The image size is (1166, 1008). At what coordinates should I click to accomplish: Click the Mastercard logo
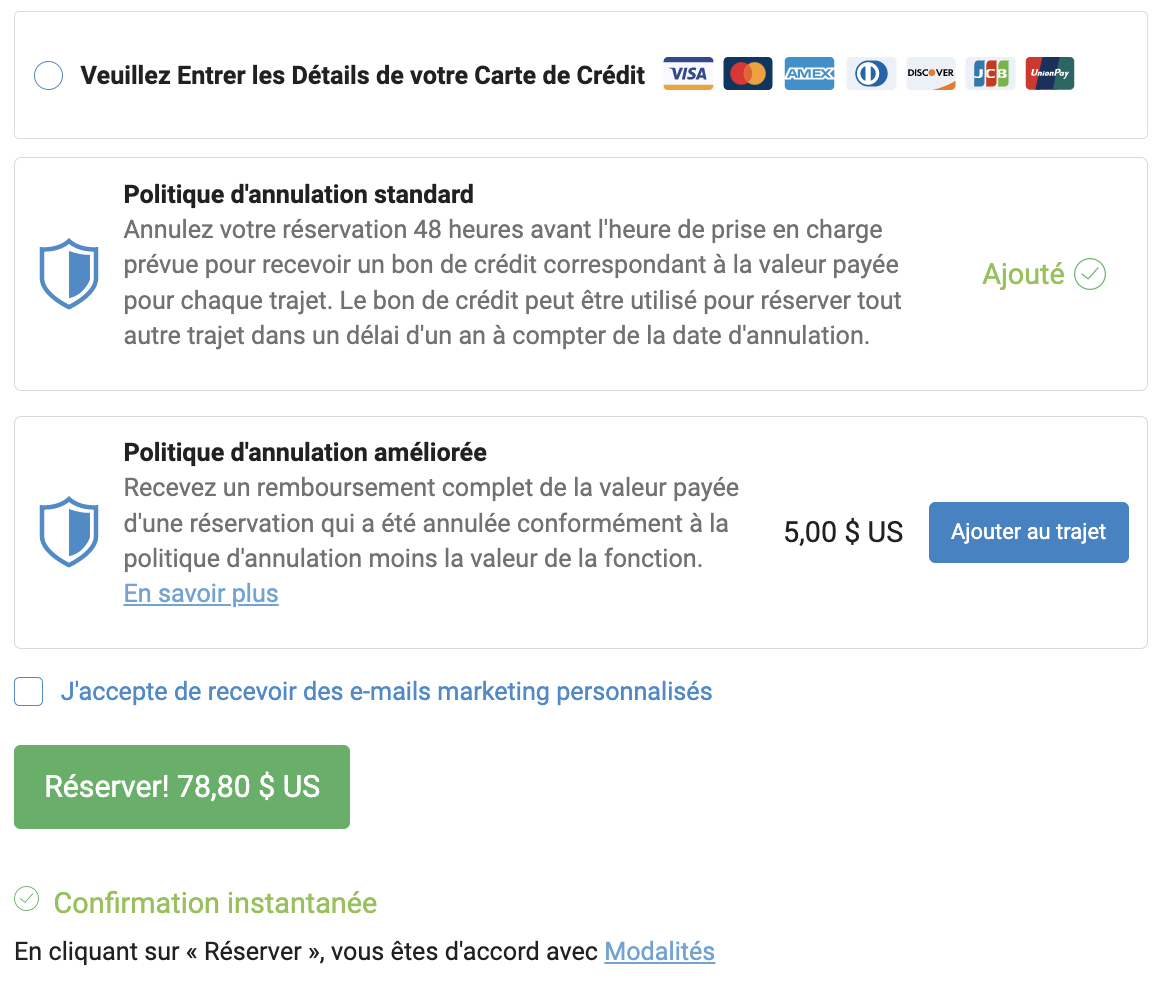click(x=748, y=74)
